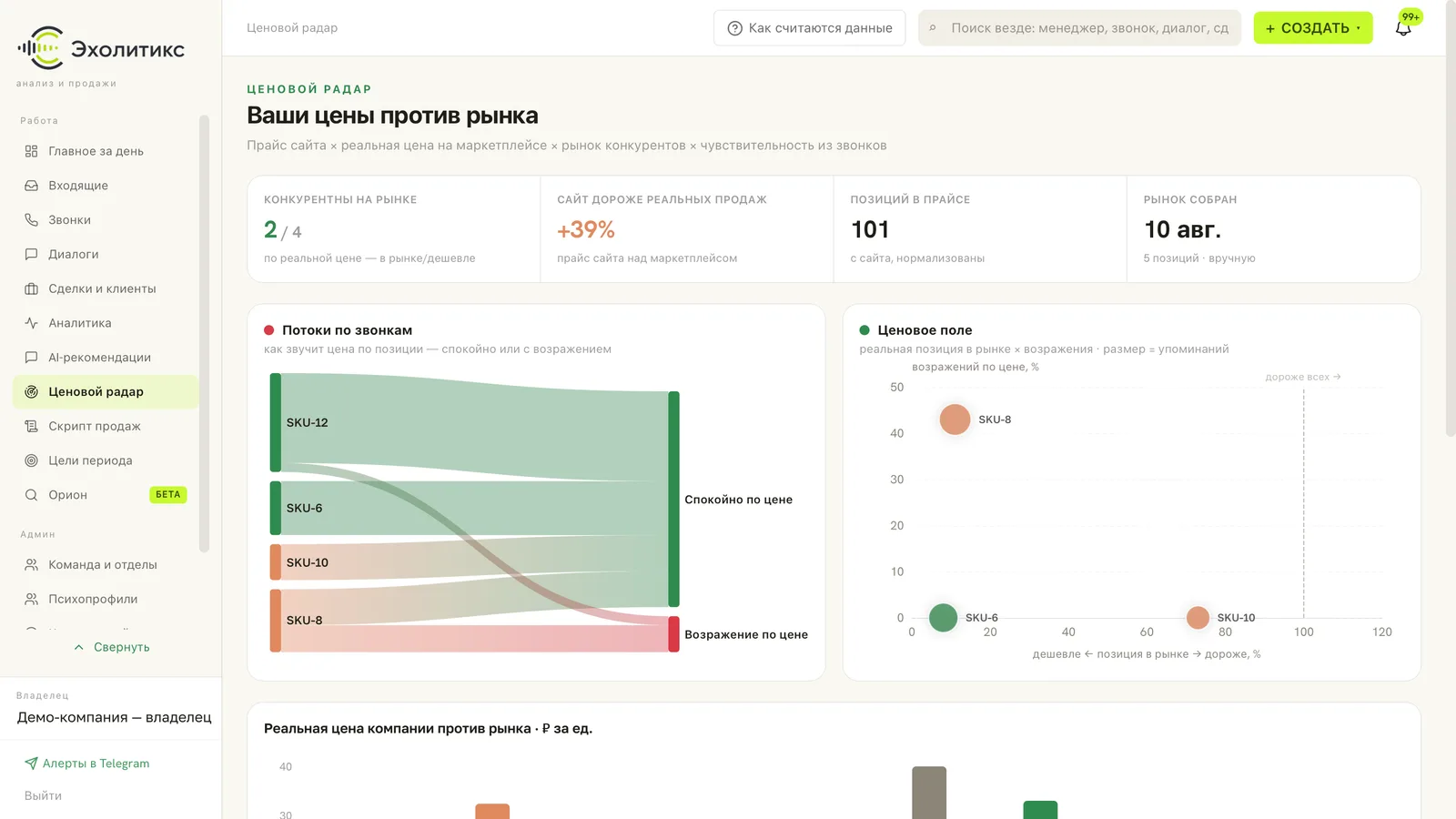1456x819 pixels.
Task: Click the 101 позиций в прайсе value
Action: (870, 230)
